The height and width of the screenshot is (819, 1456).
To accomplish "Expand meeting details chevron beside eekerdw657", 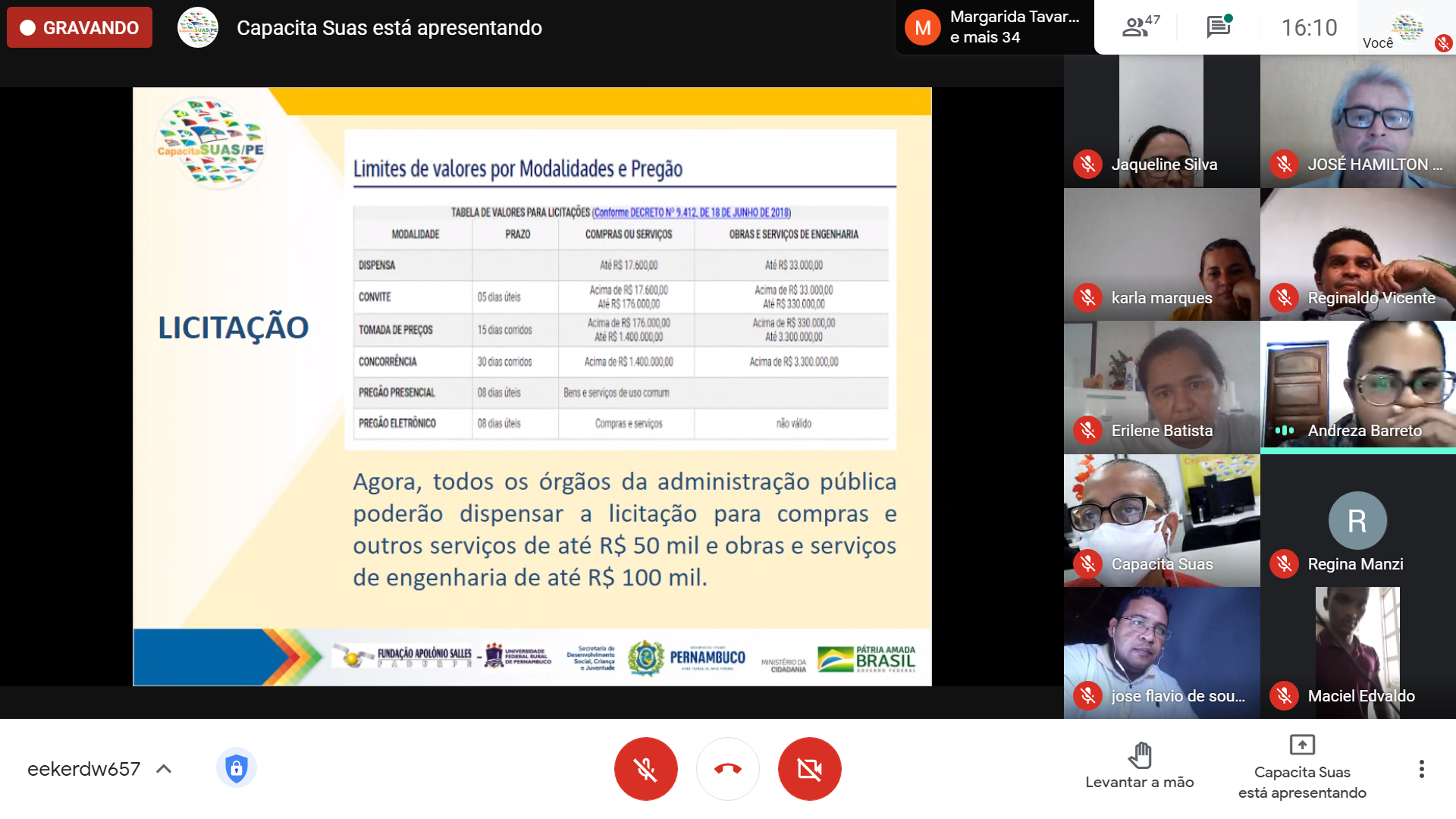I will pos(164,769).
